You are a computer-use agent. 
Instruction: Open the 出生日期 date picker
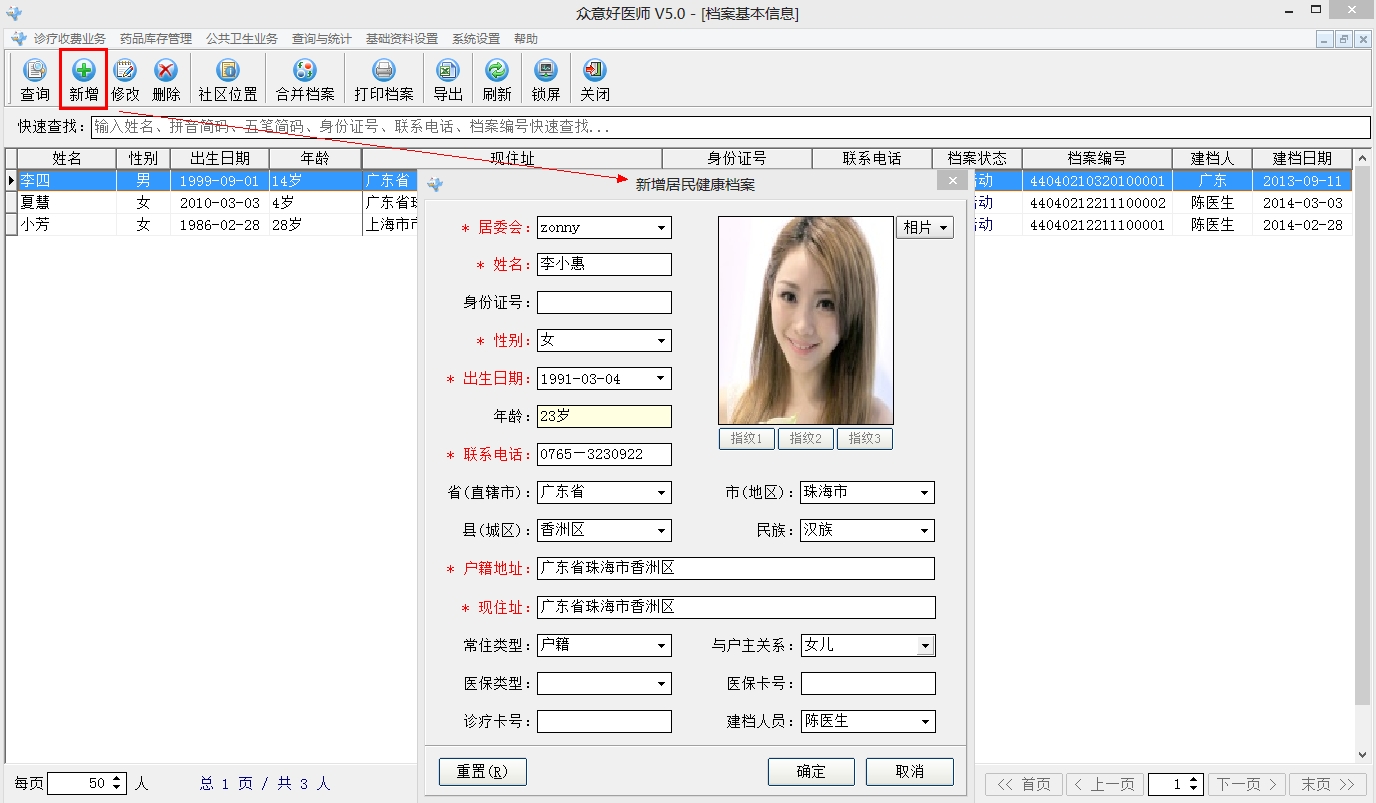[x=661, y=379]
